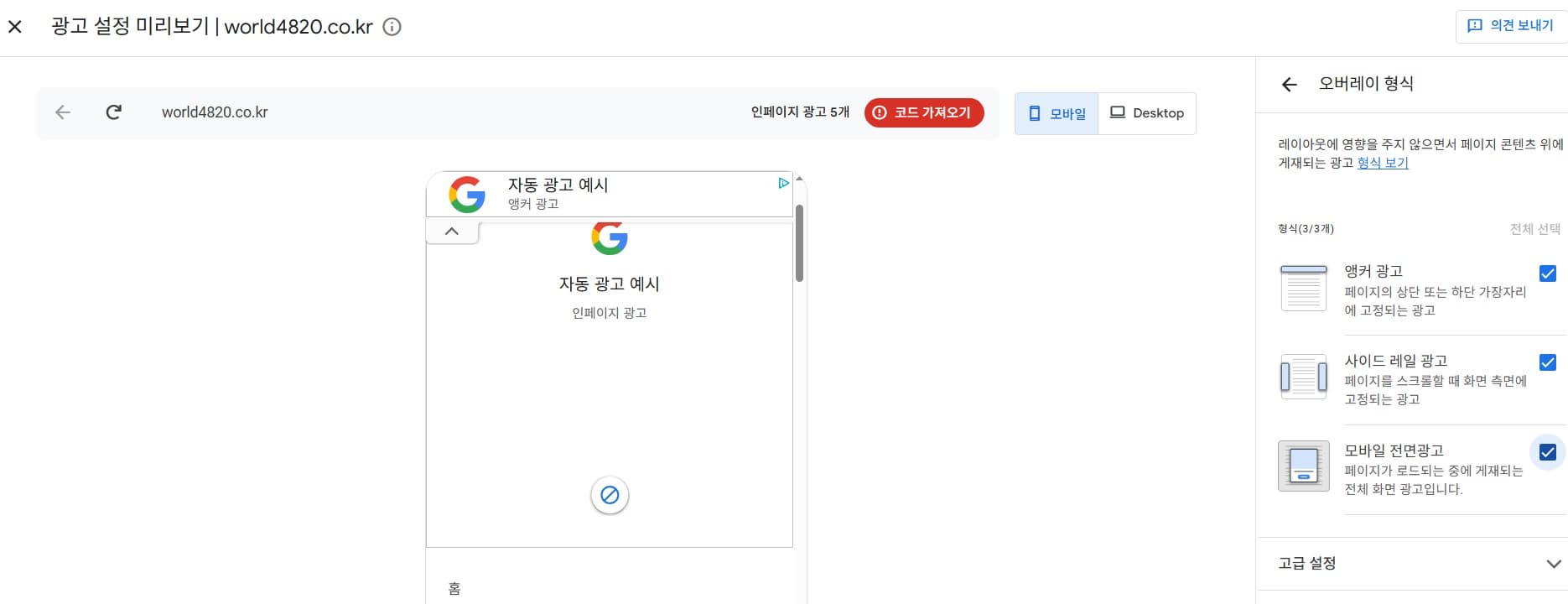1568x604 pixels.
Task: Expand the 고급 설정 section
Action: [1412, 564]
